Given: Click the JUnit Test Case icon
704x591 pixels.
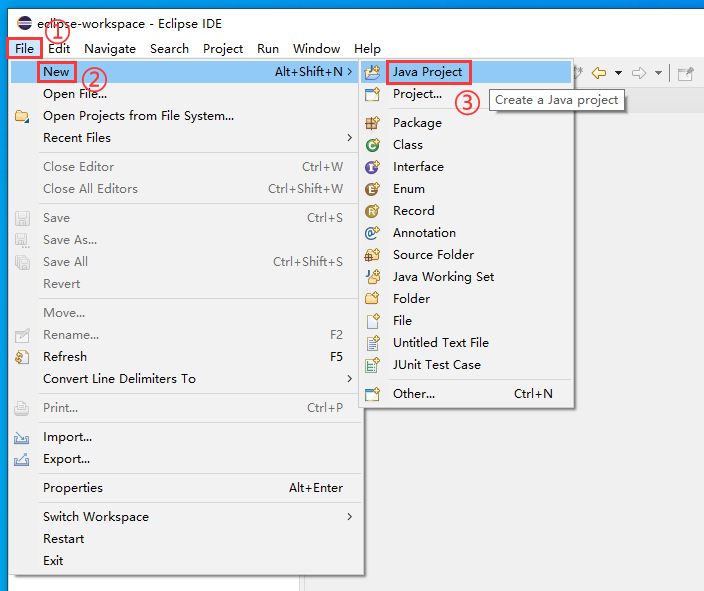Looking at the screenshot, I should pos(373,365).
